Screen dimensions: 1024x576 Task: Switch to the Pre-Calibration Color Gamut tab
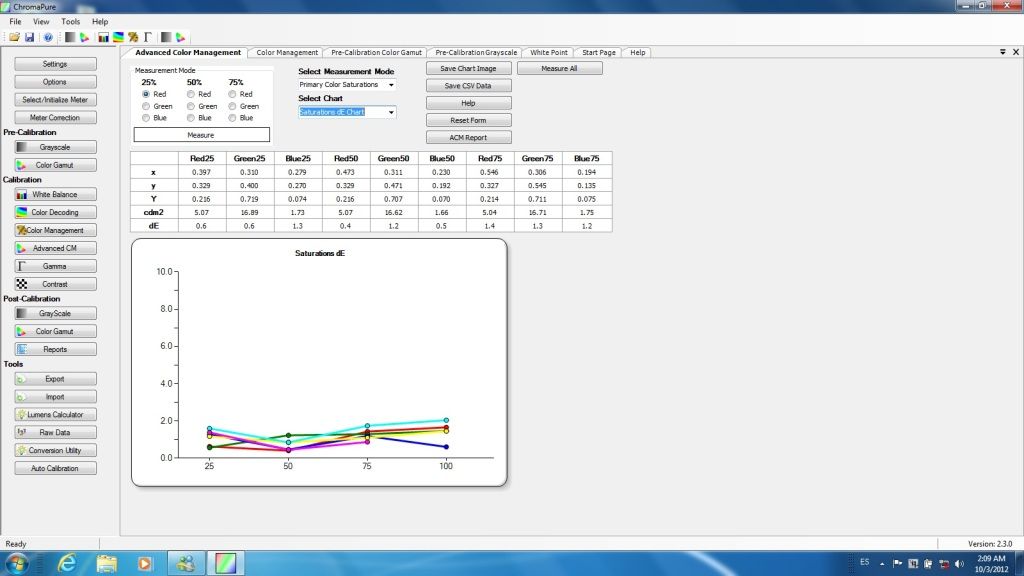tap(376, 52)
